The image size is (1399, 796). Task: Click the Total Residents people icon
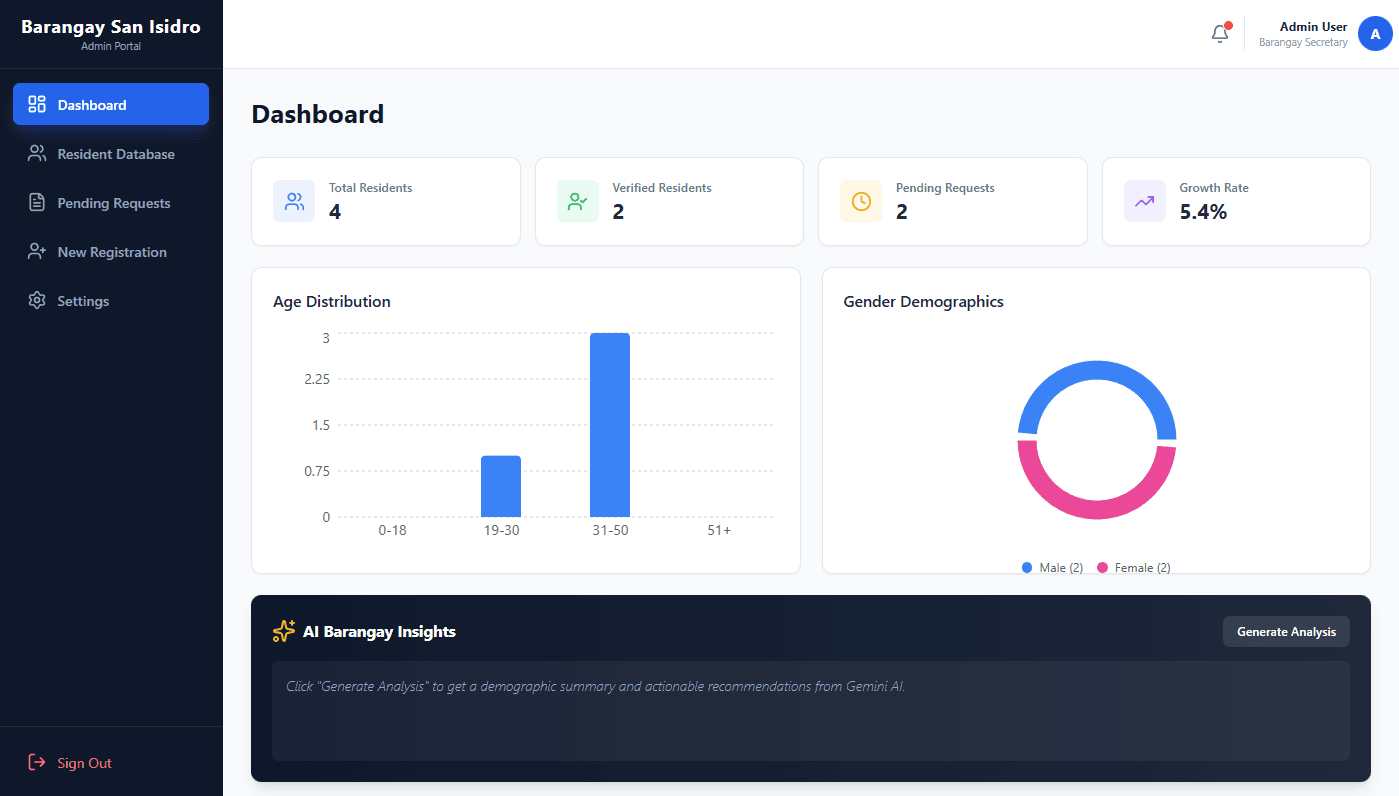coord(294,201)
